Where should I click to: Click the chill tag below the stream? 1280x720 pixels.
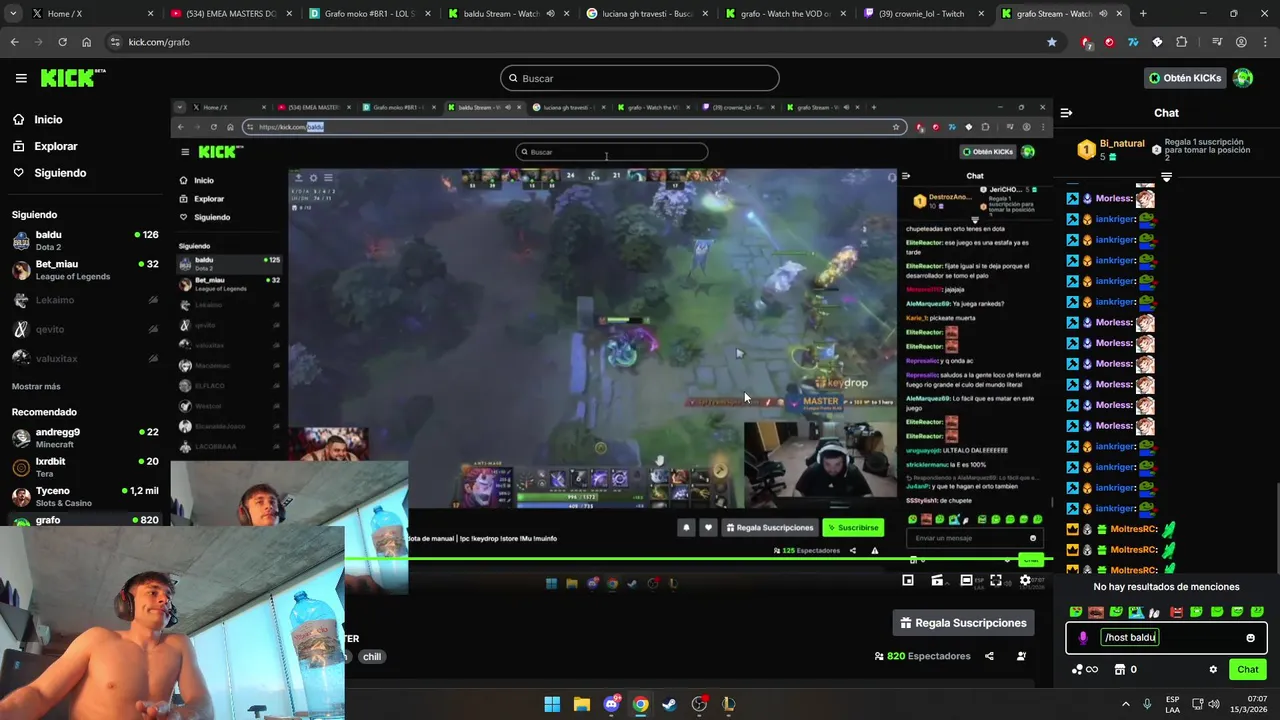click(372, 657)
